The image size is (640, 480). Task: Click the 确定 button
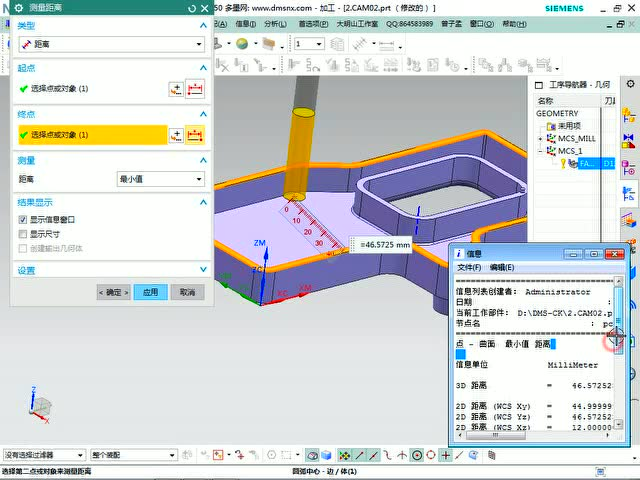pos(113,292)
